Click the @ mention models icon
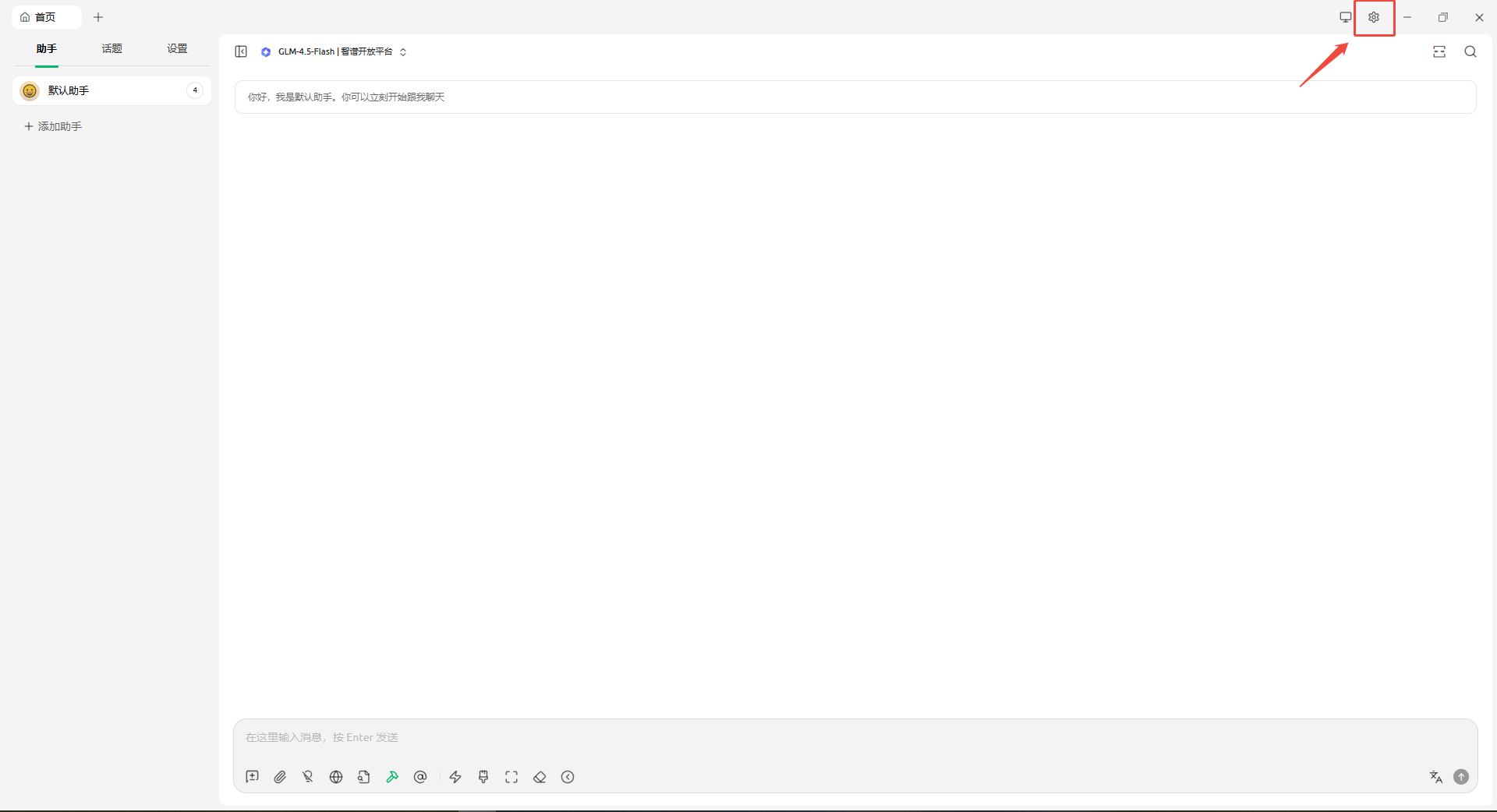The width and height of the screenshot is (1497, 812). [x=420, y=777]
